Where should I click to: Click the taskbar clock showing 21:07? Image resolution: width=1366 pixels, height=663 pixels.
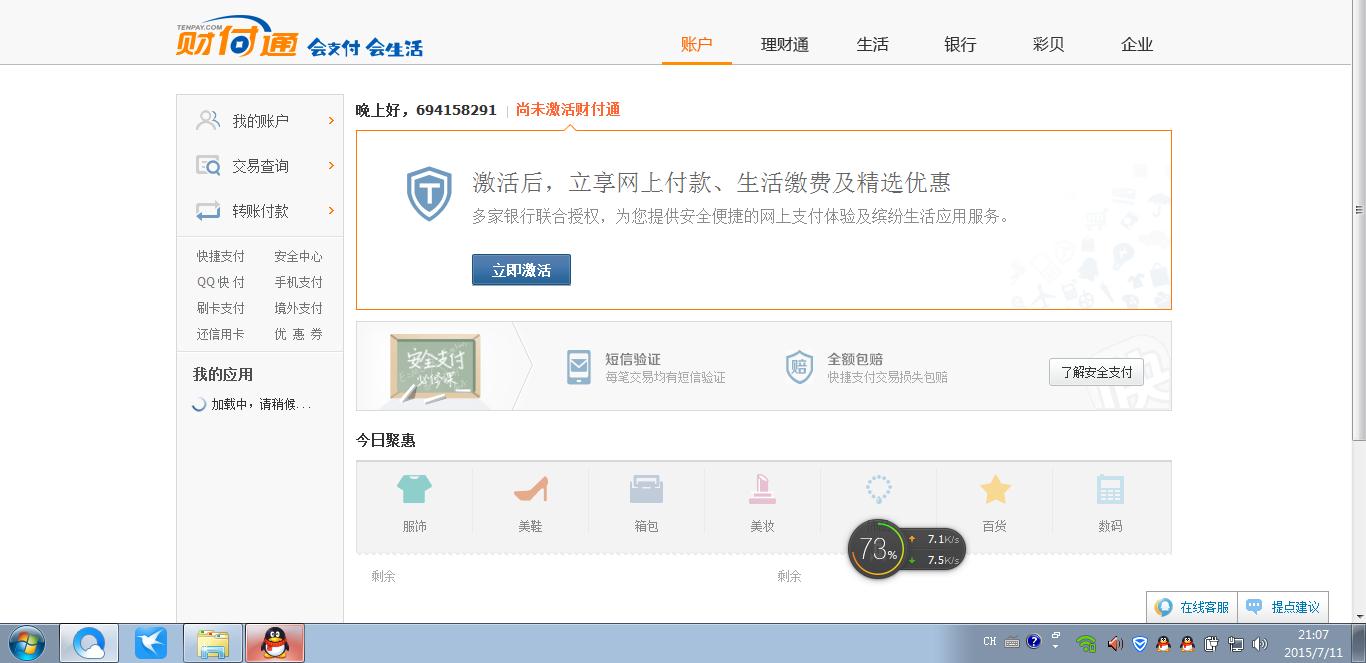pyautogui.click(x=1313, y=643)
